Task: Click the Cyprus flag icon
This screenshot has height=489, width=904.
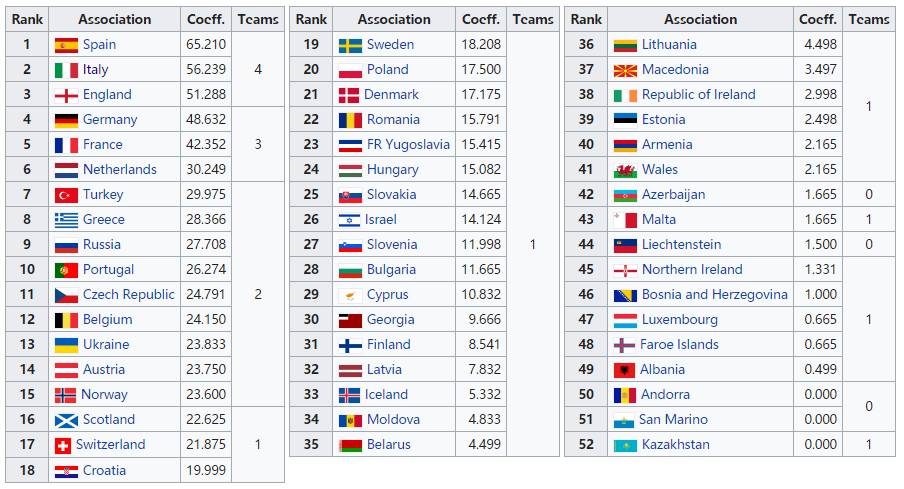Action: click(x=350, y=295)
